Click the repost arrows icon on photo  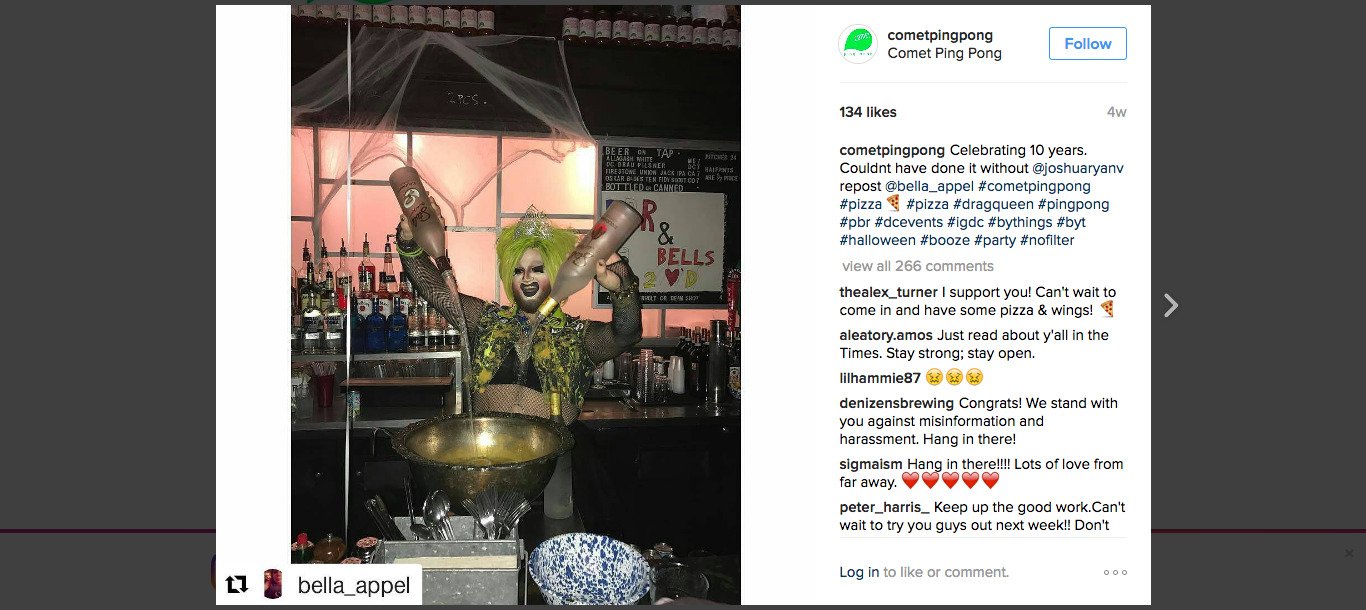point(237,585)
